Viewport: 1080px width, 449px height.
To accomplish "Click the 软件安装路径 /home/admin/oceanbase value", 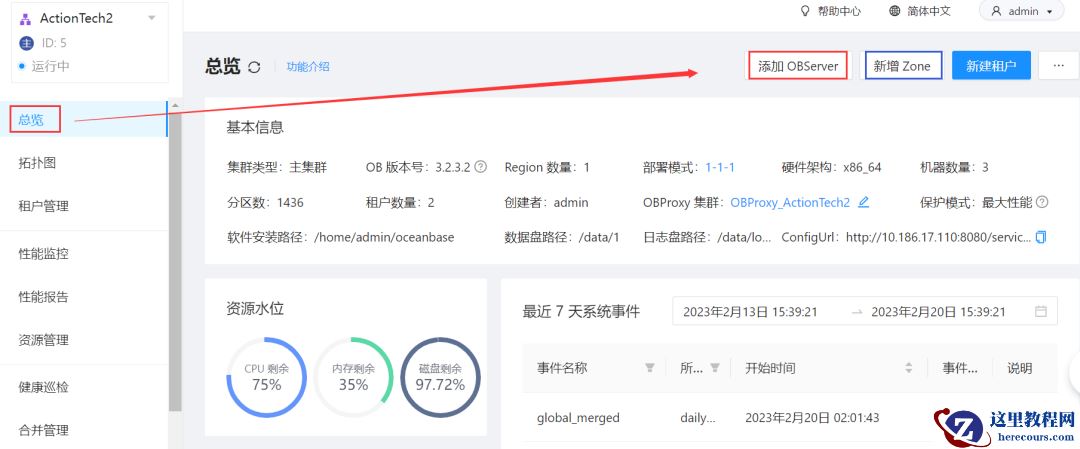I will (384, 237).
